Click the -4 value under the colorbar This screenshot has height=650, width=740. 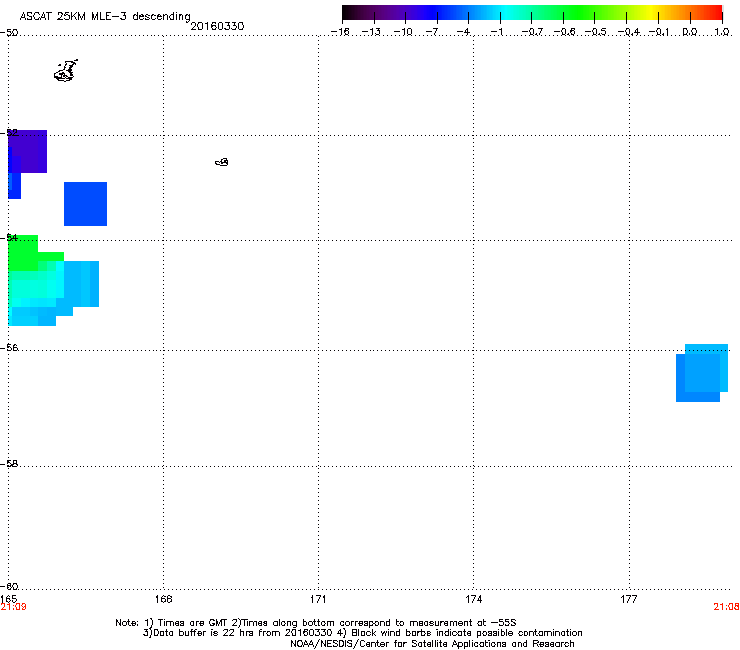(465, 32)
